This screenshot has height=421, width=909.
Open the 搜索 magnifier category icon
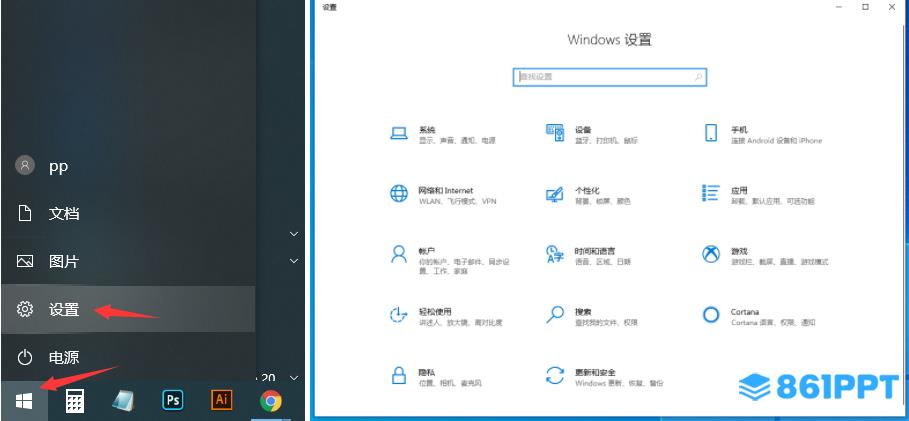555,314
